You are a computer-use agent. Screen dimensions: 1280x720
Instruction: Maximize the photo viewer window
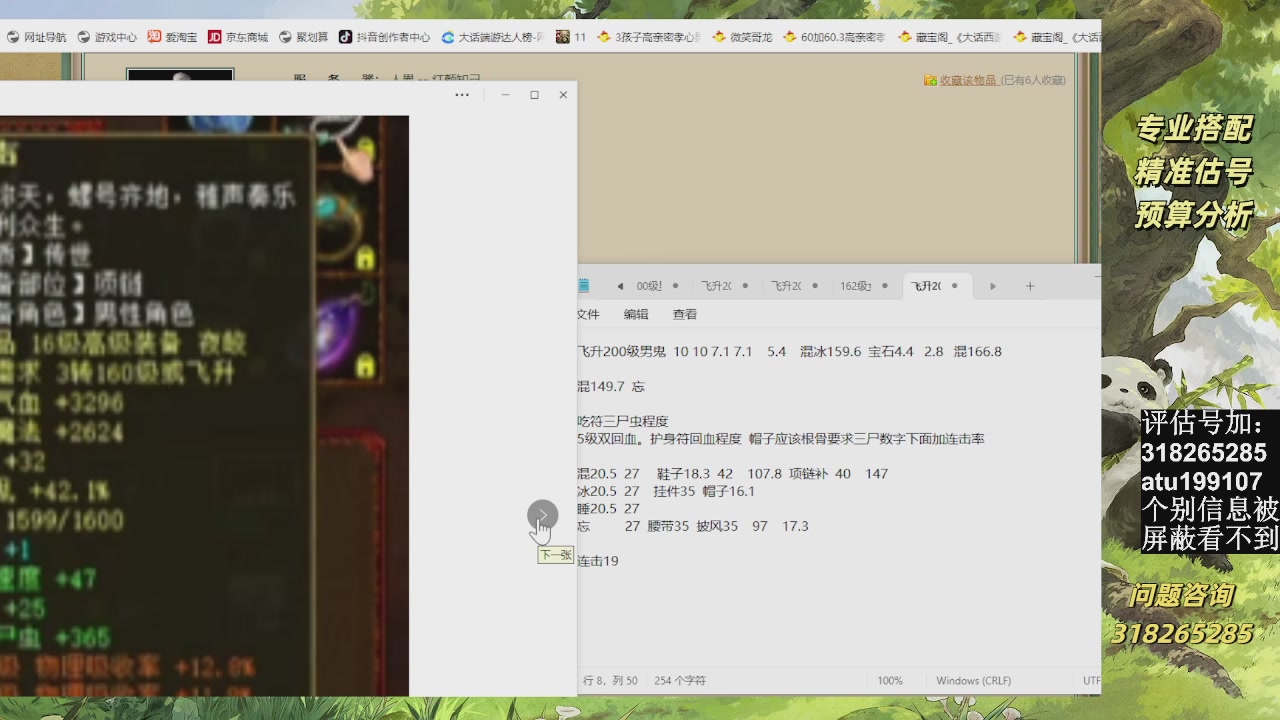click(x=535, y=95)
